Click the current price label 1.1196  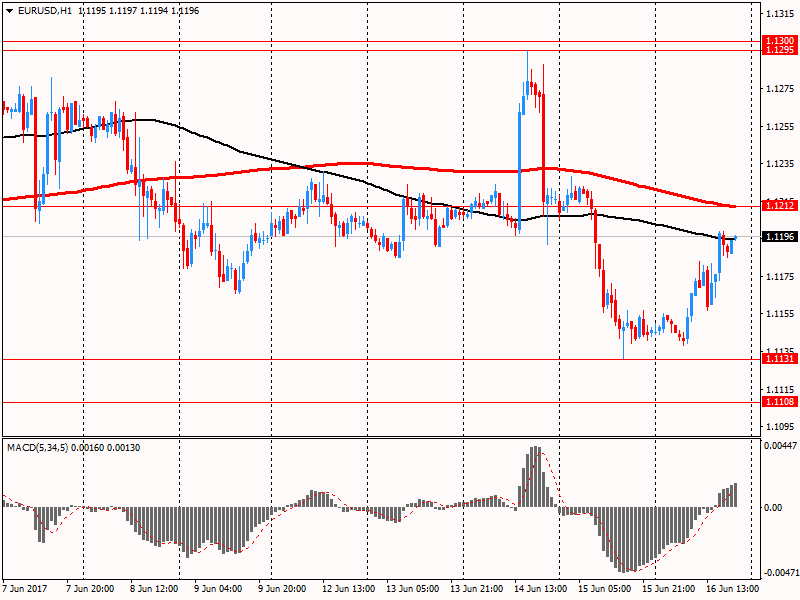(780, 237)
